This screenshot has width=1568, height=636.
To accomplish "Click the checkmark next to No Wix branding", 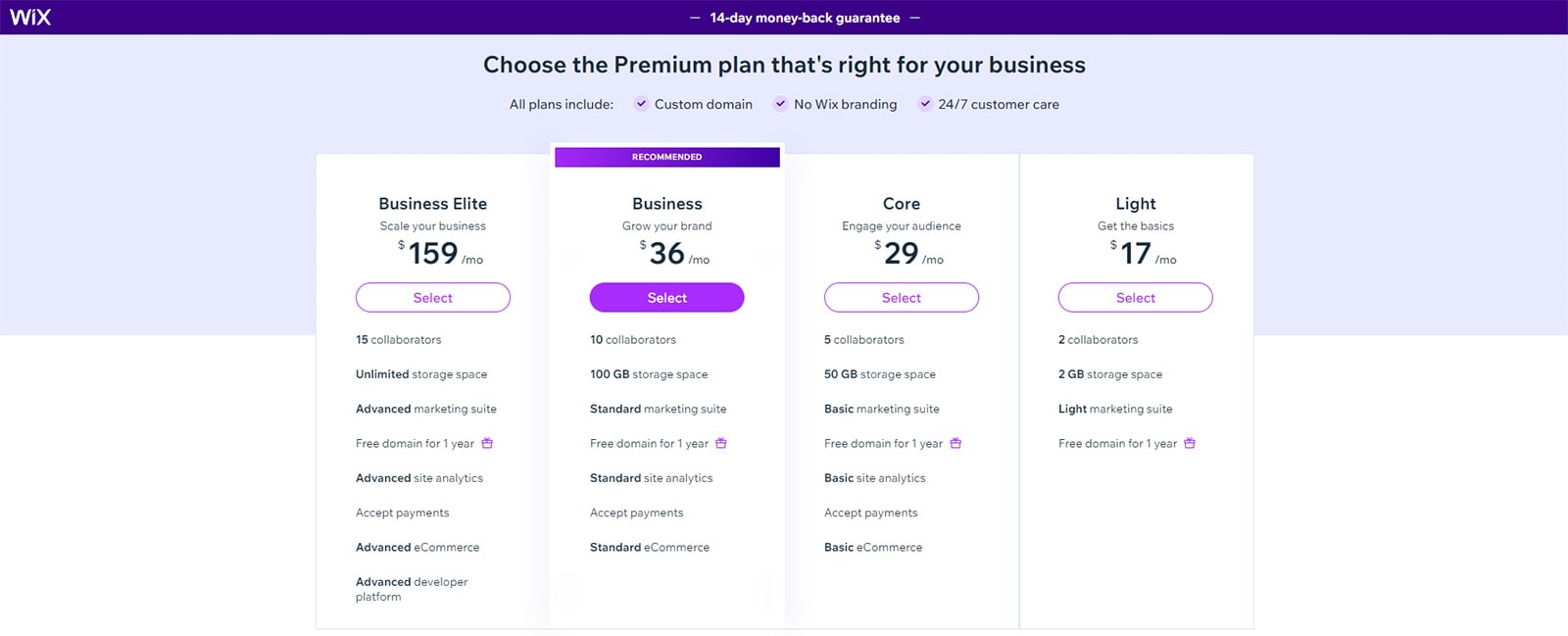I will coord(780,104).
